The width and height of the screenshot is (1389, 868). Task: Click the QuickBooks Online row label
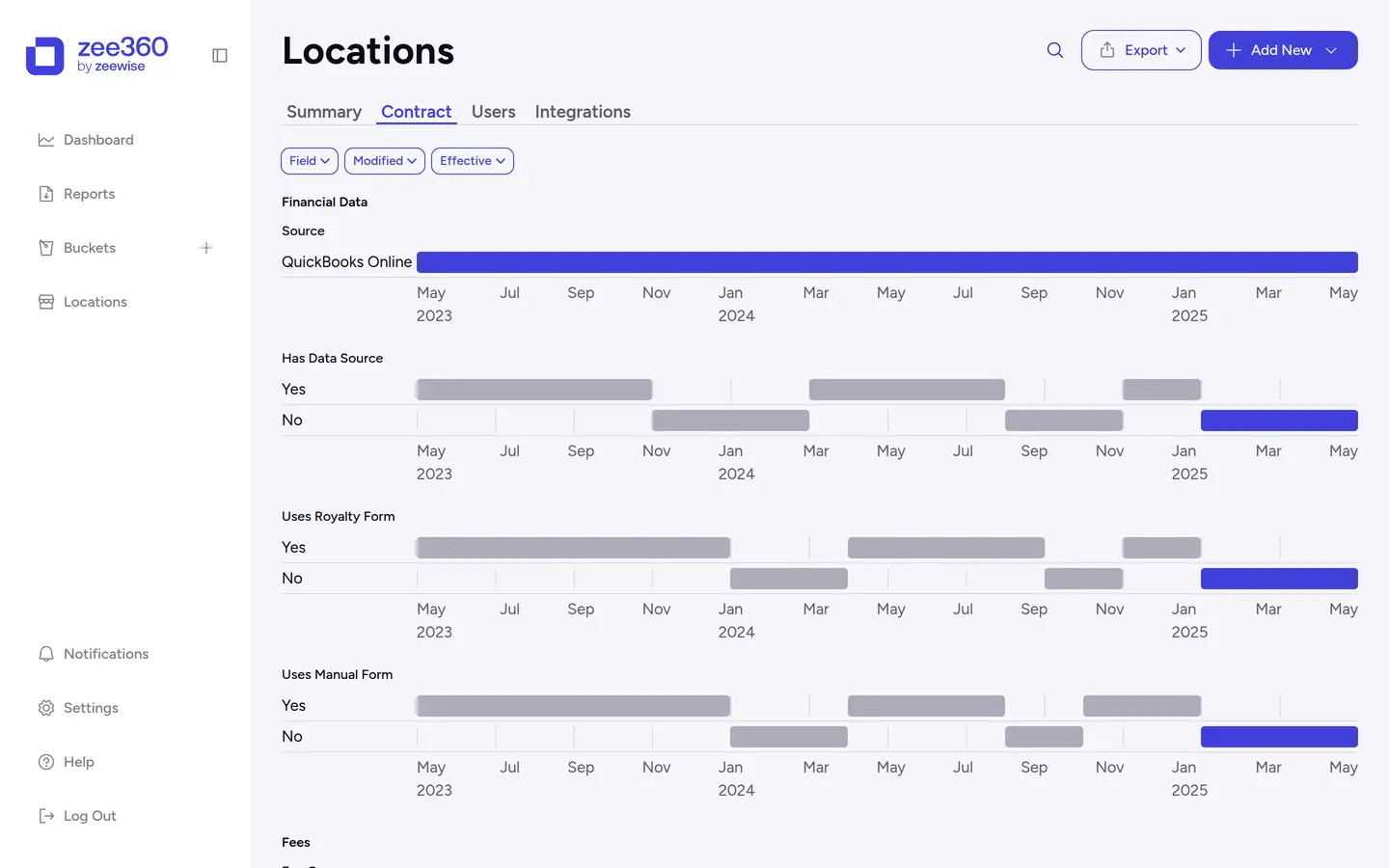[x=346, y=262]
